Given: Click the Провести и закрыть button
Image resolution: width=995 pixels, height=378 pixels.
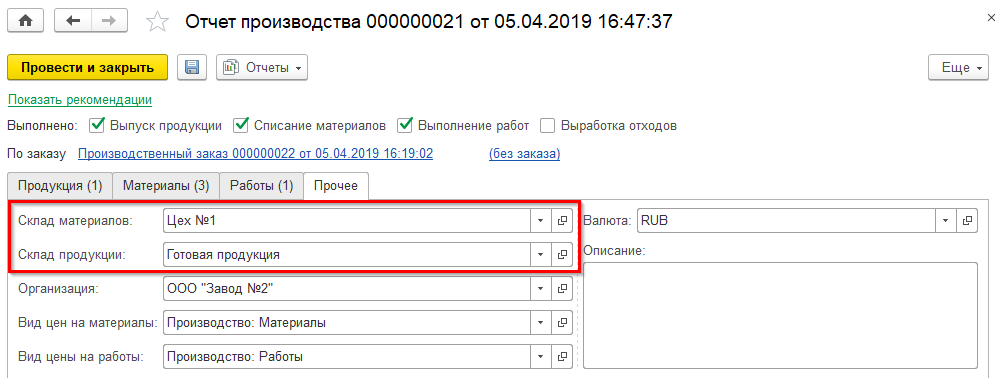Looking at the screenshot, I should coord(88,67).
